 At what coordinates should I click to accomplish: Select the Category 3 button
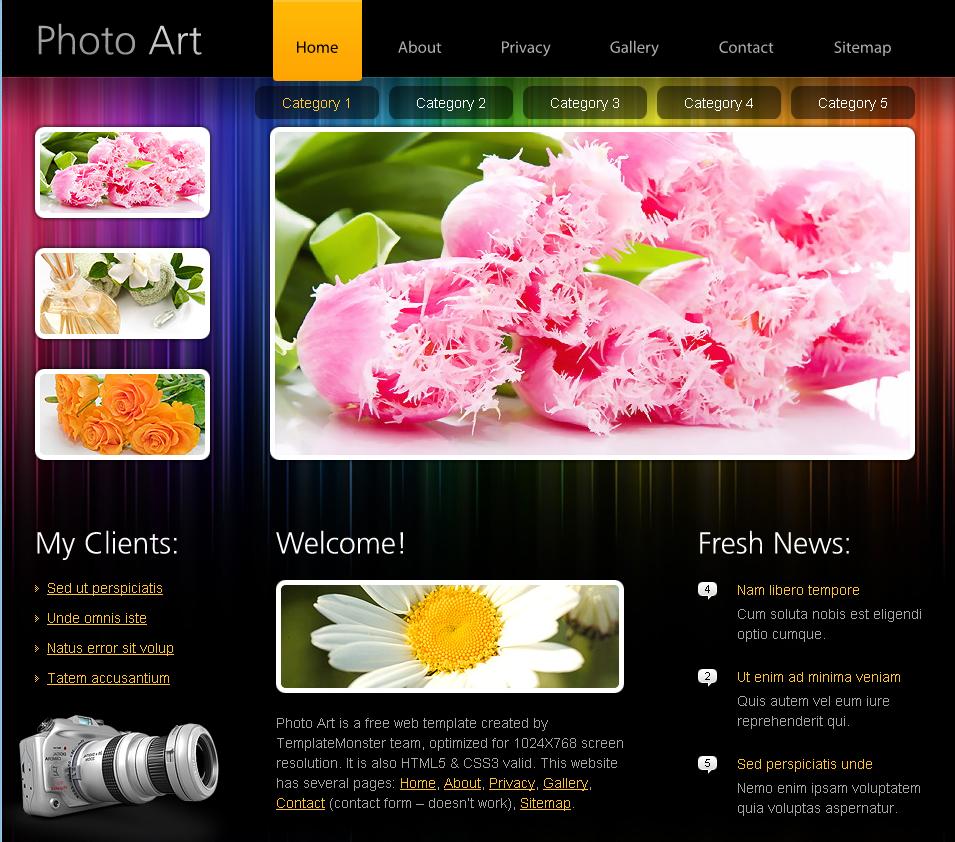[x=585, y=103]
